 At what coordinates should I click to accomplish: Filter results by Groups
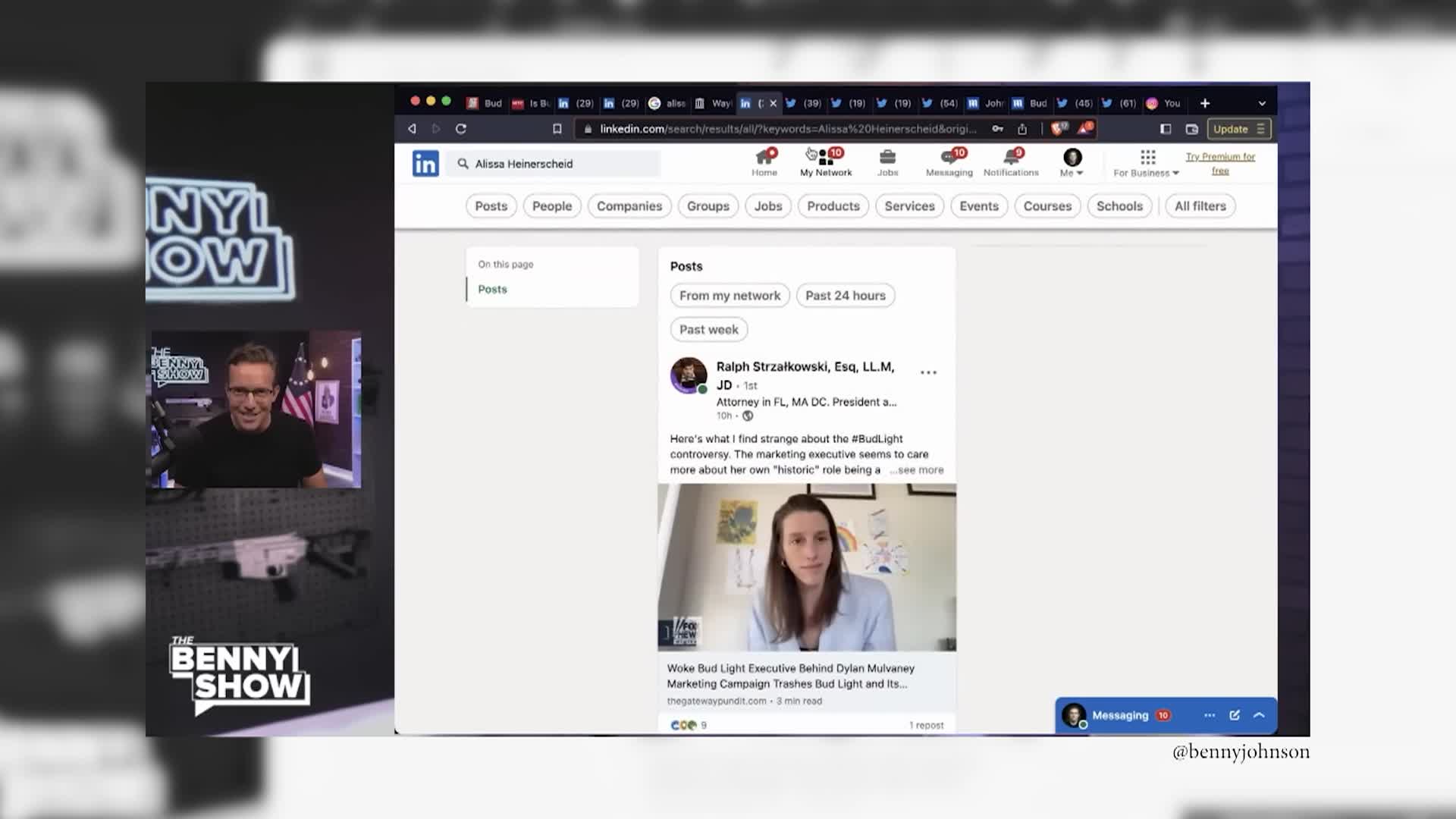pyautogui.click(x=708, y=206)
